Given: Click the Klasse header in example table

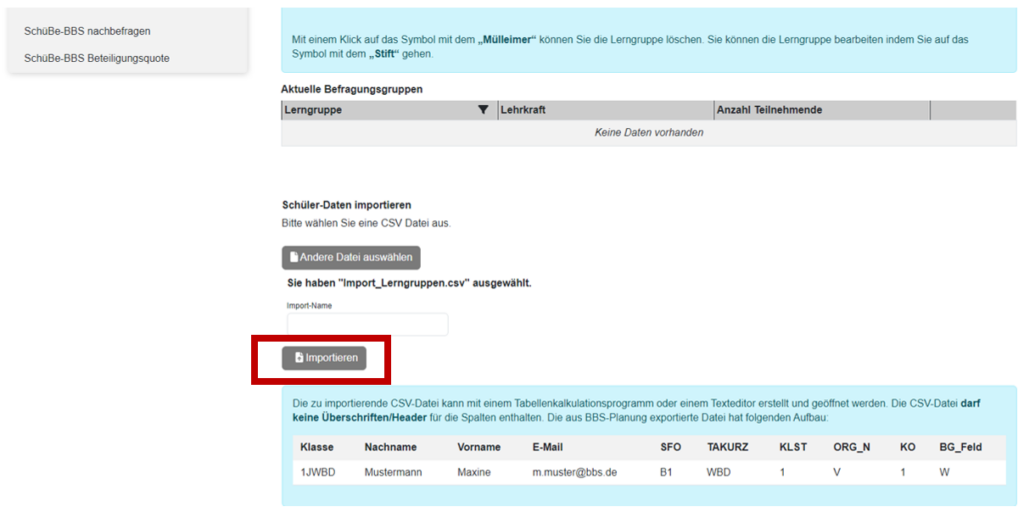Looking at the screenshot, I should pyautogui.click(x=317, y=447).
